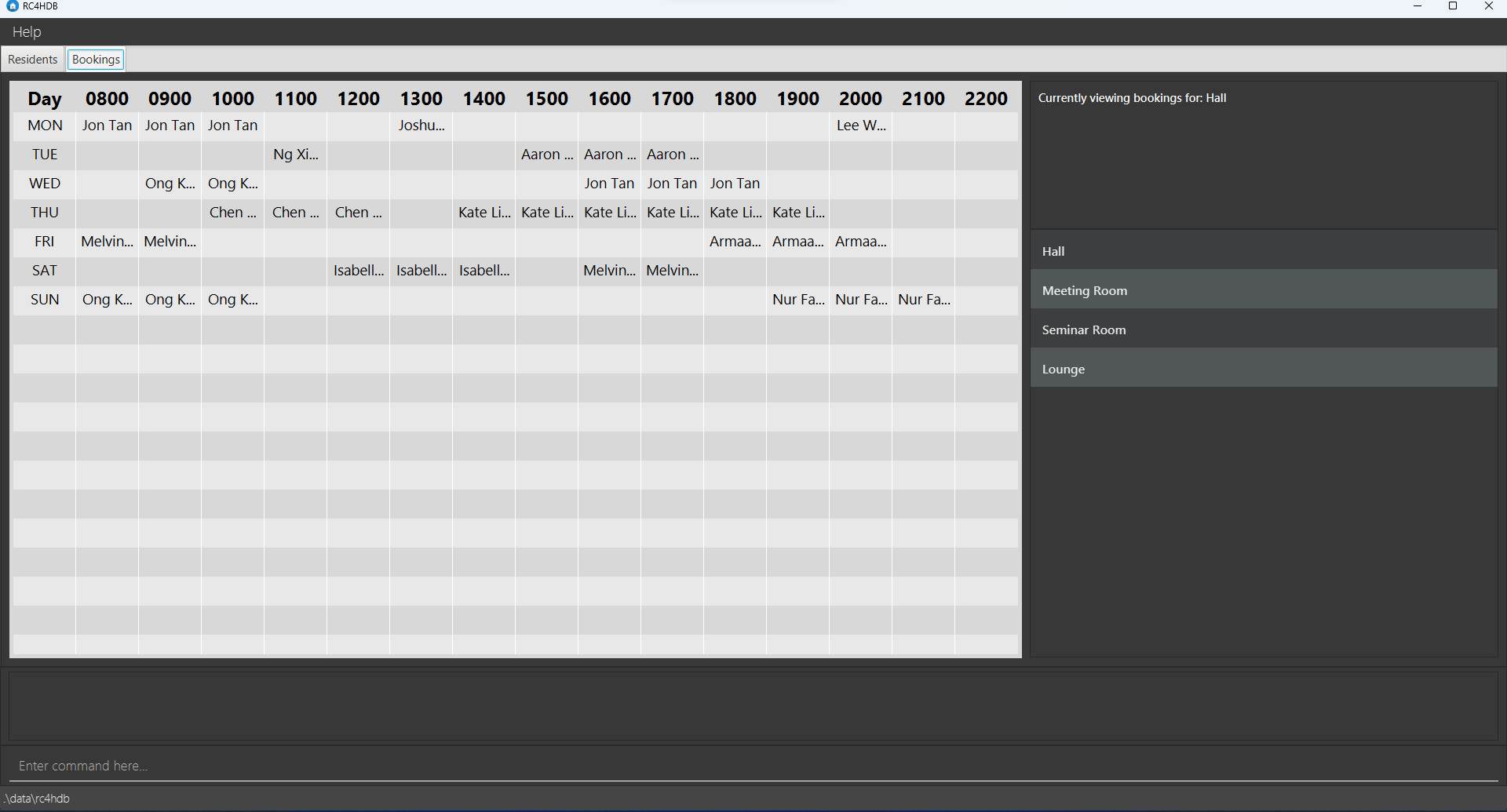This screenshot has height=812, width=1507.
Task: Open the Help menu
Action: click(27, 32)
